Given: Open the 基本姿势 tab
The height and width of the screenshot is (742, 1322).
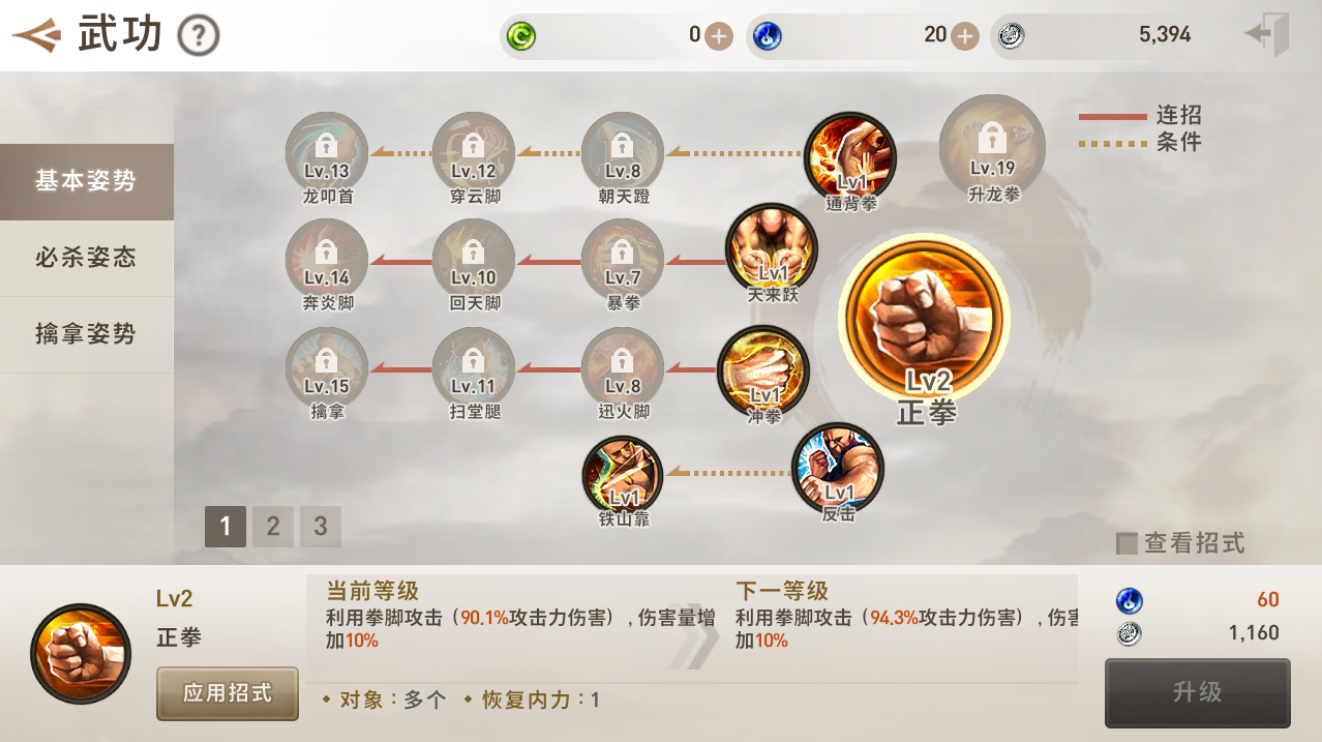Looking at the screenshot, I should tap(86, 182).
